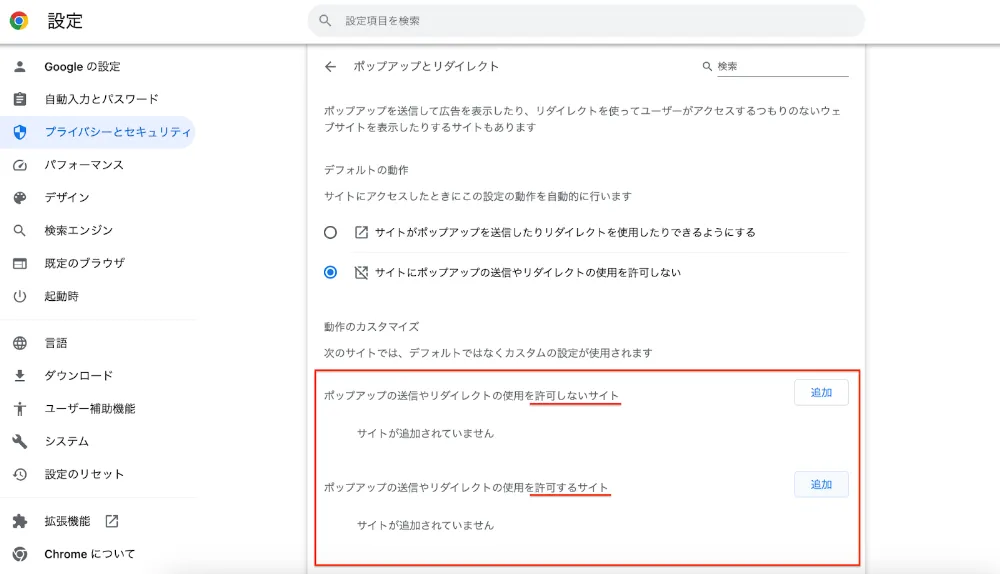Screen dimensions: 1000x574
Task: Open the システム settings
Action: tap(66, 441)
